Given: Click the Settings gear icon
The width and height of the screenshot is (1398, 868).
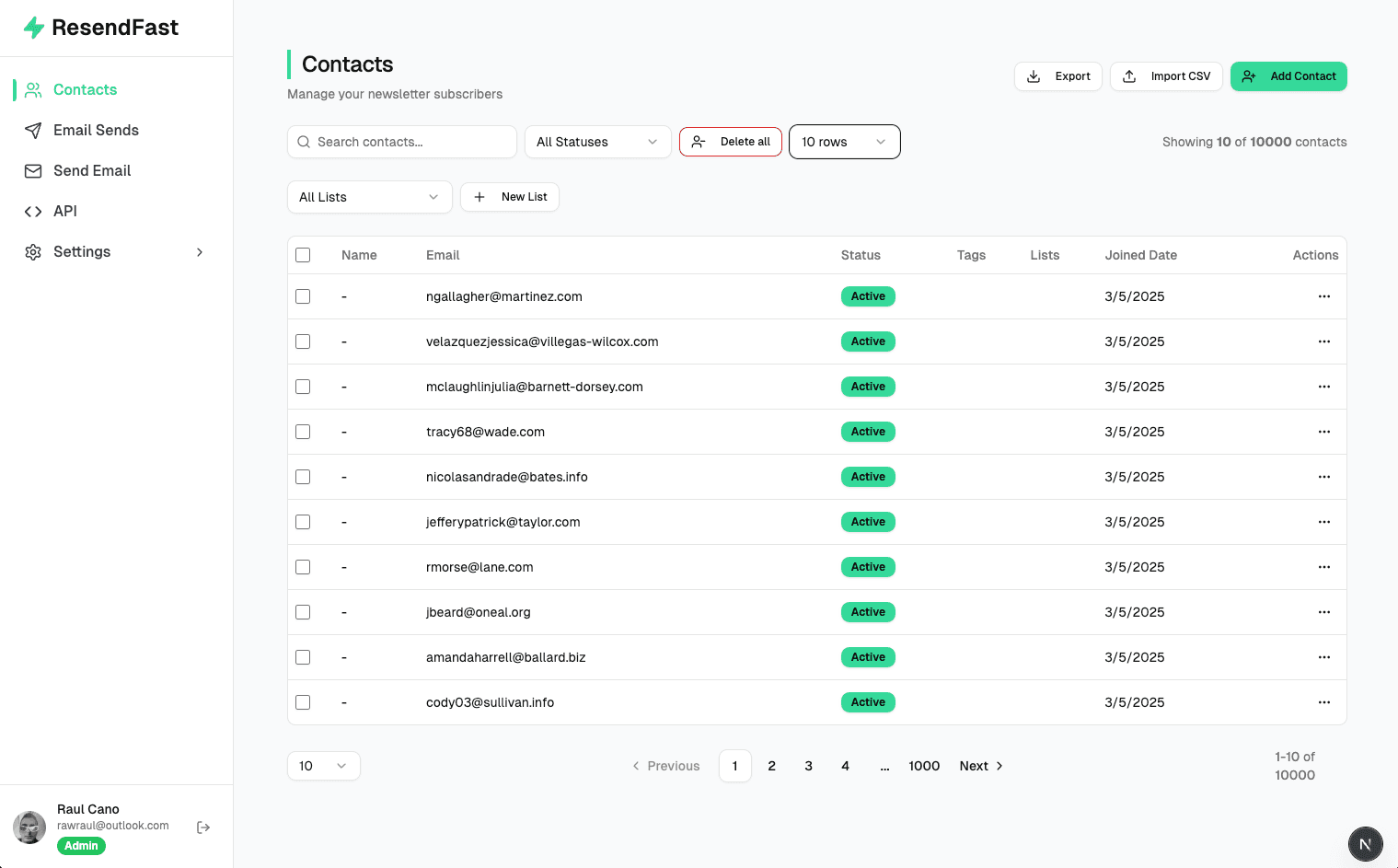Looking at the screenshot, I should (33, 251).
